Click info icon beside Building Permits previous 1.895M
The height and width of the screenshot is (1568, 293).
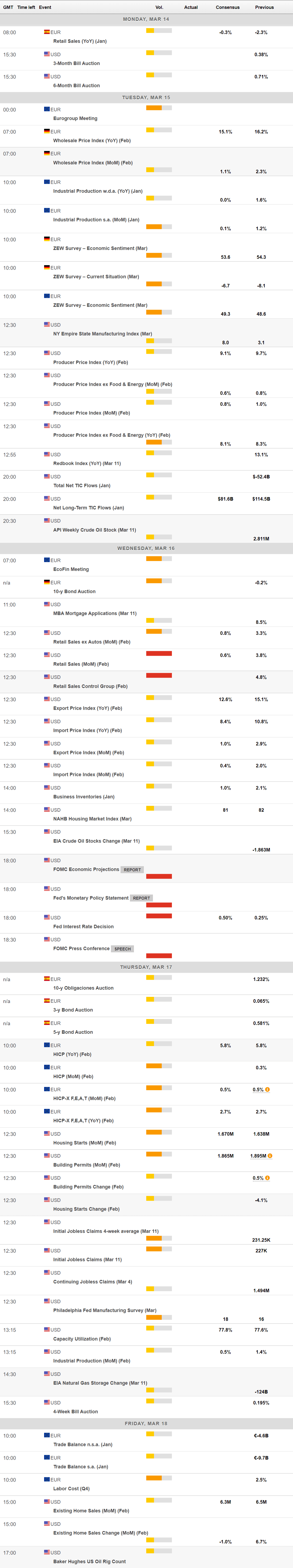[270, 1155]
